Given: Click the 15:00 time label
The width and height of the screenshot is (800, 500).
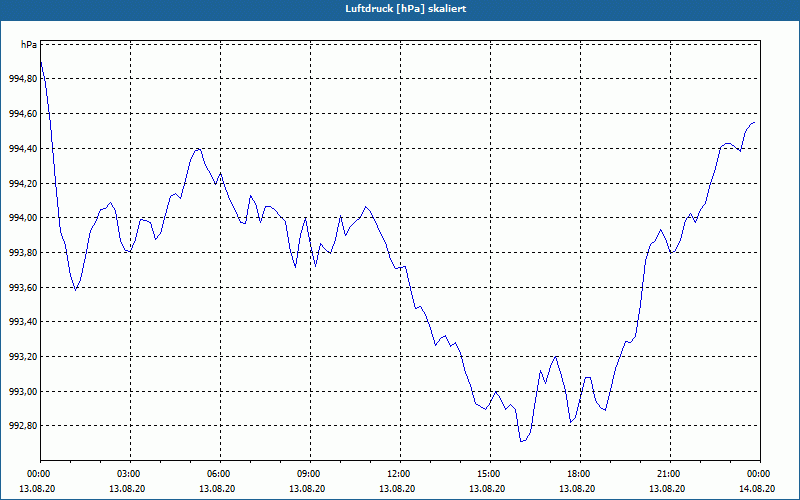Looking at the screenshot, I should [x=490, y=474].
